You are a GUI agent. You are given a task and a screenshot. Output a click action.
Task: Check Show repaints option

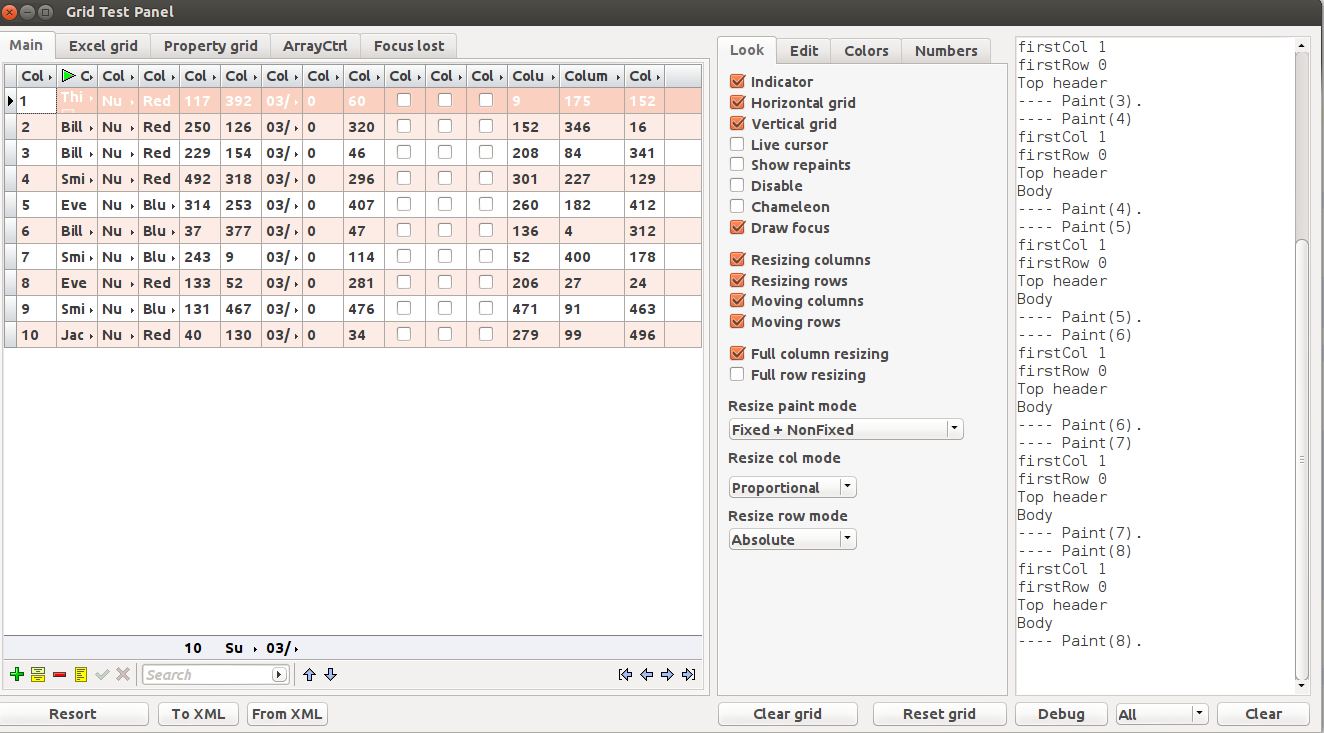tap(738, 165)
